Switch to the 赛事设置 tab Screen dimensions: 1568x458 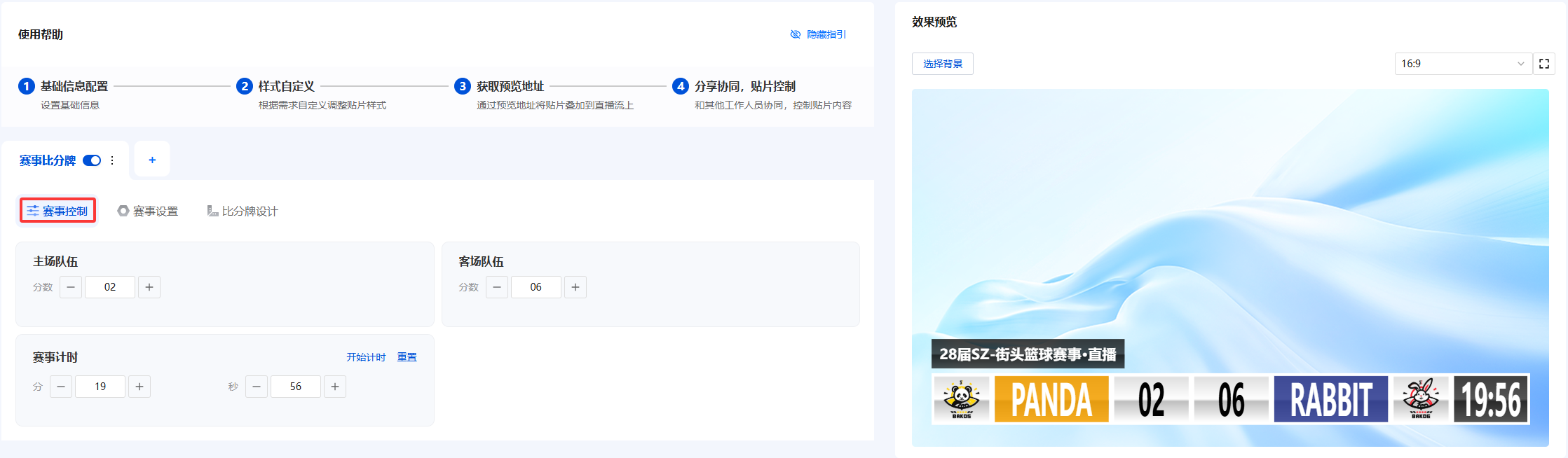point(148,211)
